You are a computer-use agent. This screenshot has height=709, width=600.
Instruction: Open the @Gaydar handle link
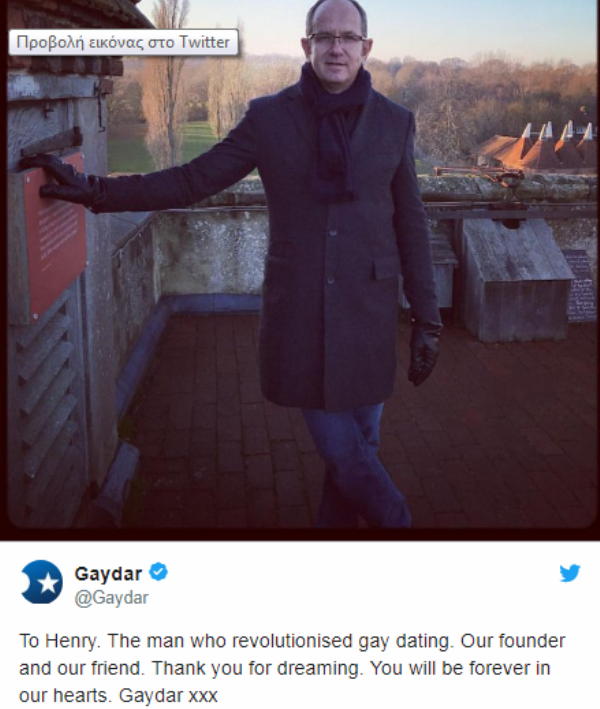pyautogui.click(x=111, y=598)
